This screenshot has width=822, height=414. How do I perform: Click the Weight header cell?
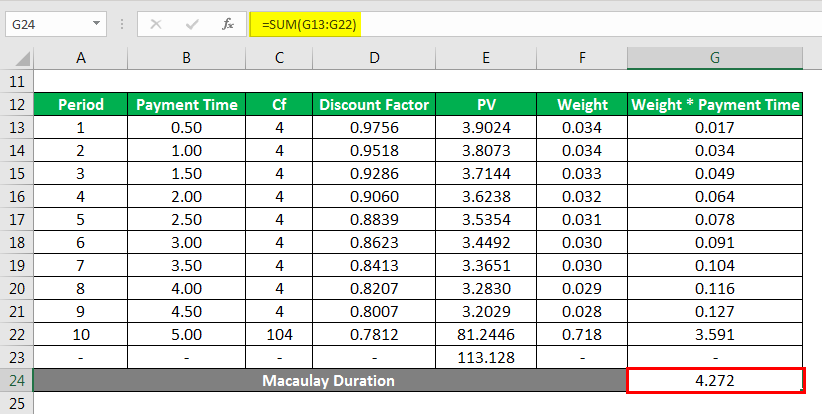582,104
